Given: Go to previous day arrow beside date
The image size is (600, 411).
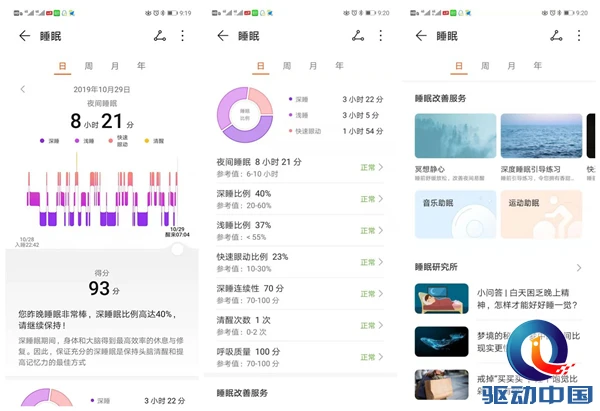Looking at the screenshot, I should pos(23,89).
